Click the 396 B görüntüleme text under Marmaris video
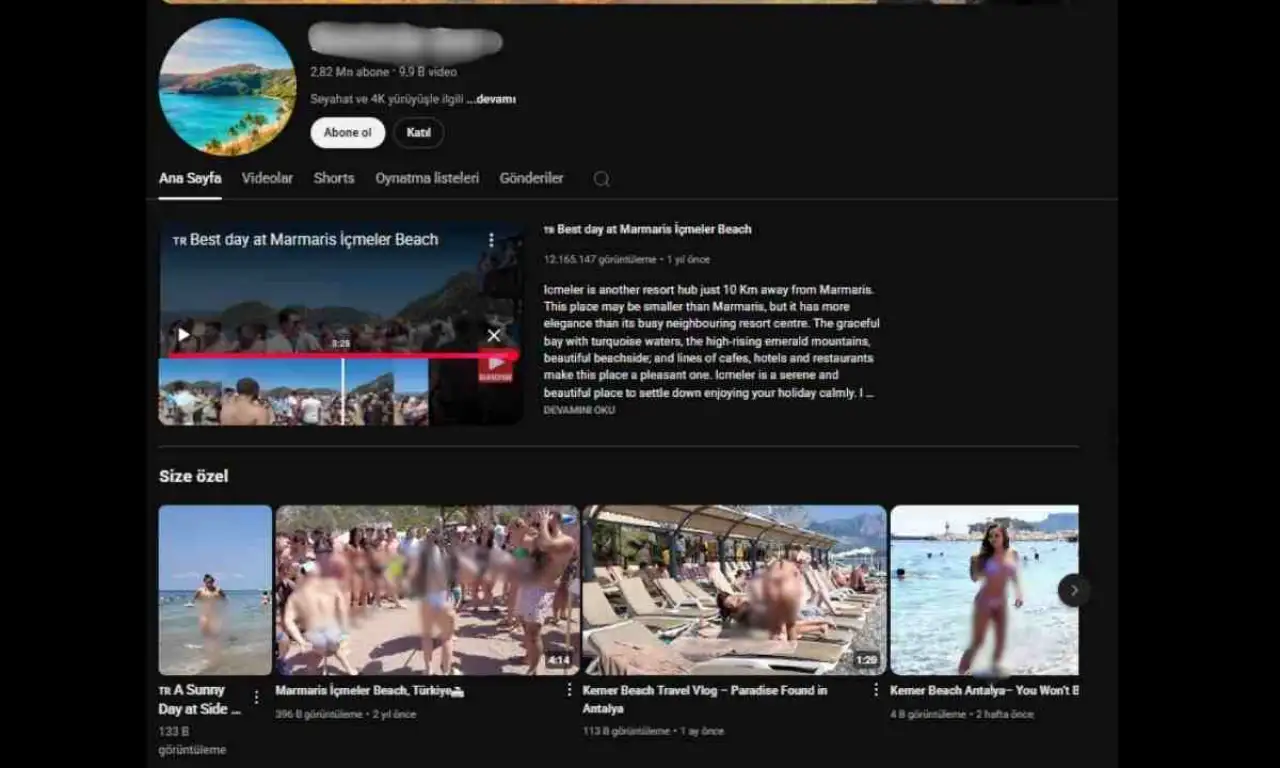Image resolution: width=1280 pixels, height=768 pixels. coord(319,714)
